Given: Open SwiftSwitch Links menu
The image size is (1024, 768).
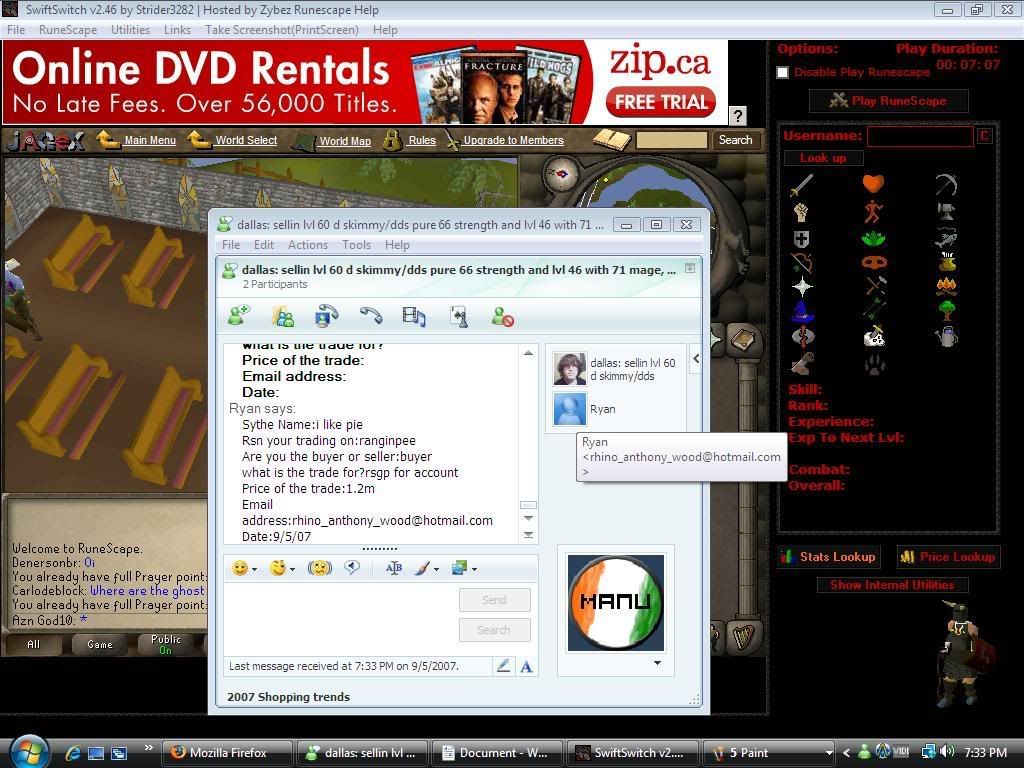Looking at the screenshot, I should coord(177,30).
